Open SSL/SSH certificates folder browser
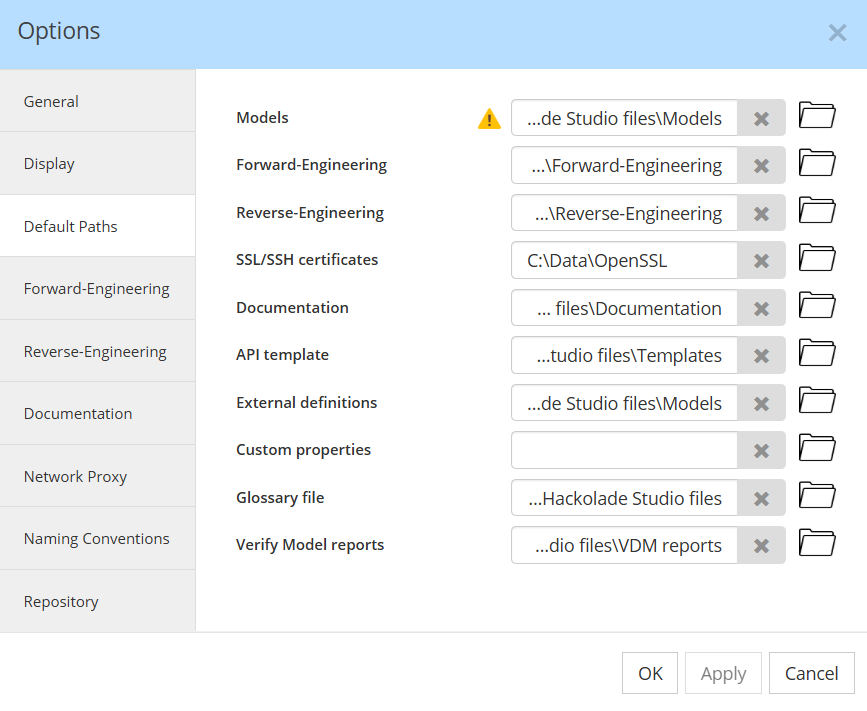867x711 pixels. coord(816,258)
